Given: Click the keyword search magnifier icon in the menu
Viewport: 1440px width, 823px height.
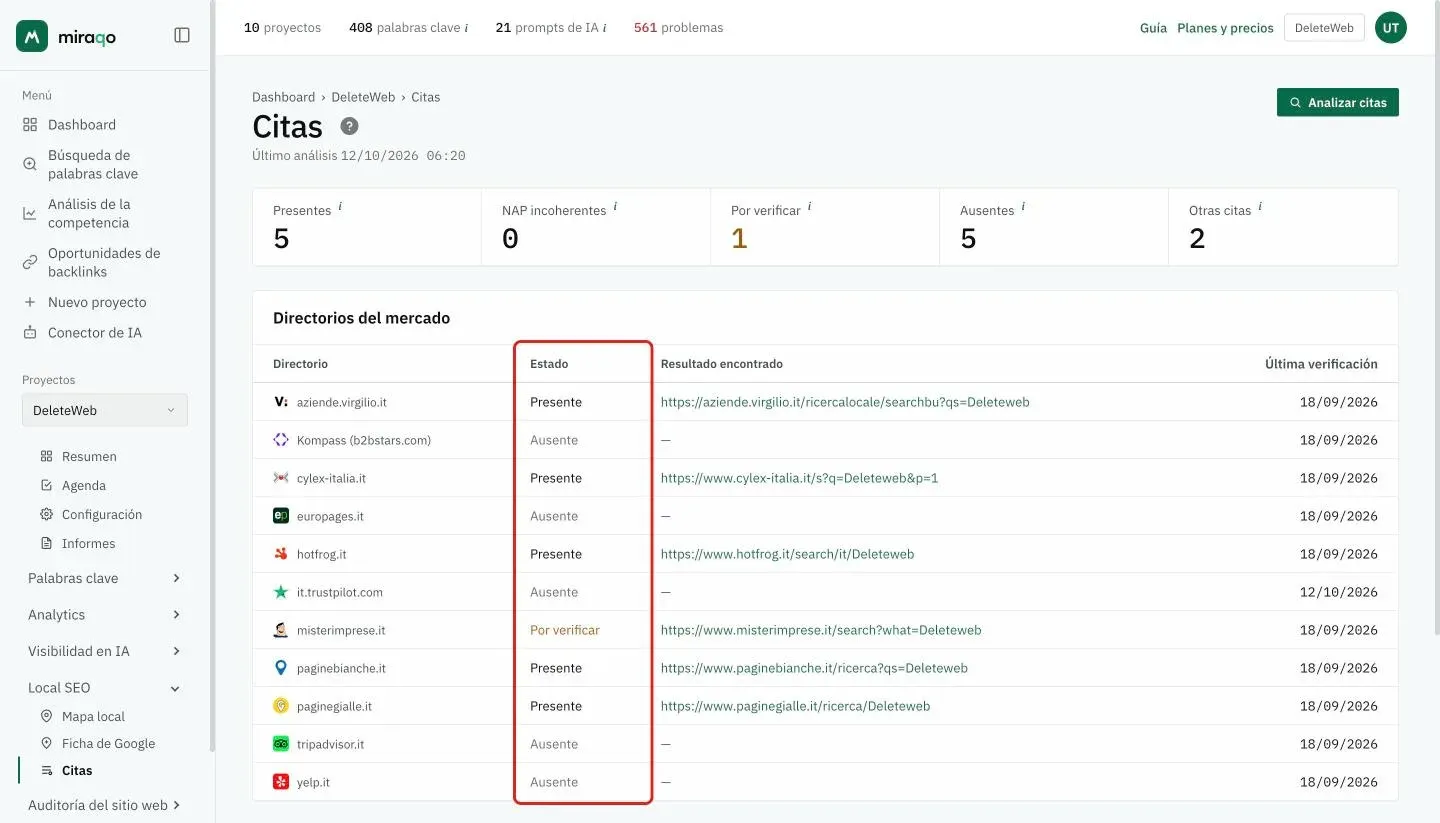Looking at the screenshot, I should (30, 164).
